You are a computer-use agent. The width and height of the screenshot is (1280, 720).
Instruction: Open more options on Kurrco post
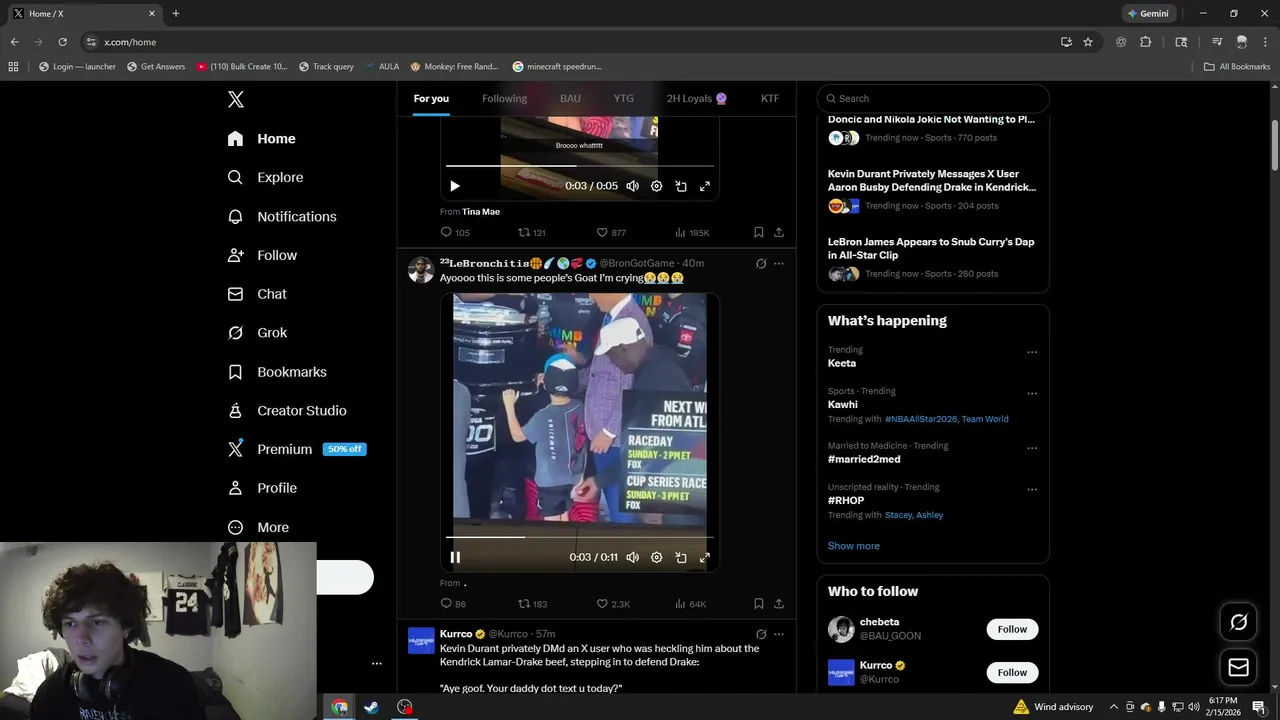(x=779, y=634)
